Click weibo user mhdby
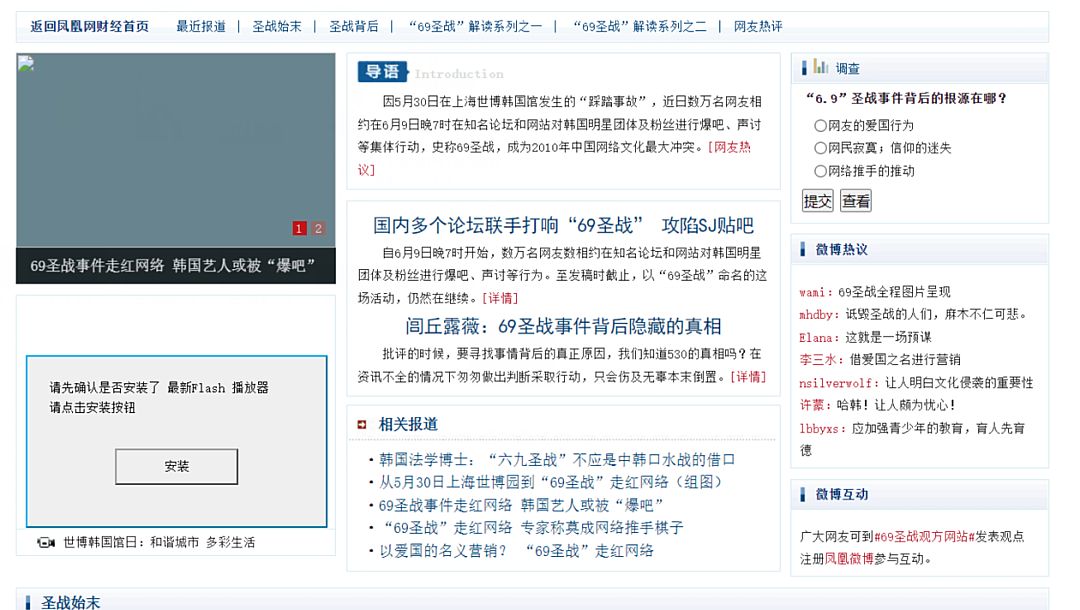 click(817, 315)
